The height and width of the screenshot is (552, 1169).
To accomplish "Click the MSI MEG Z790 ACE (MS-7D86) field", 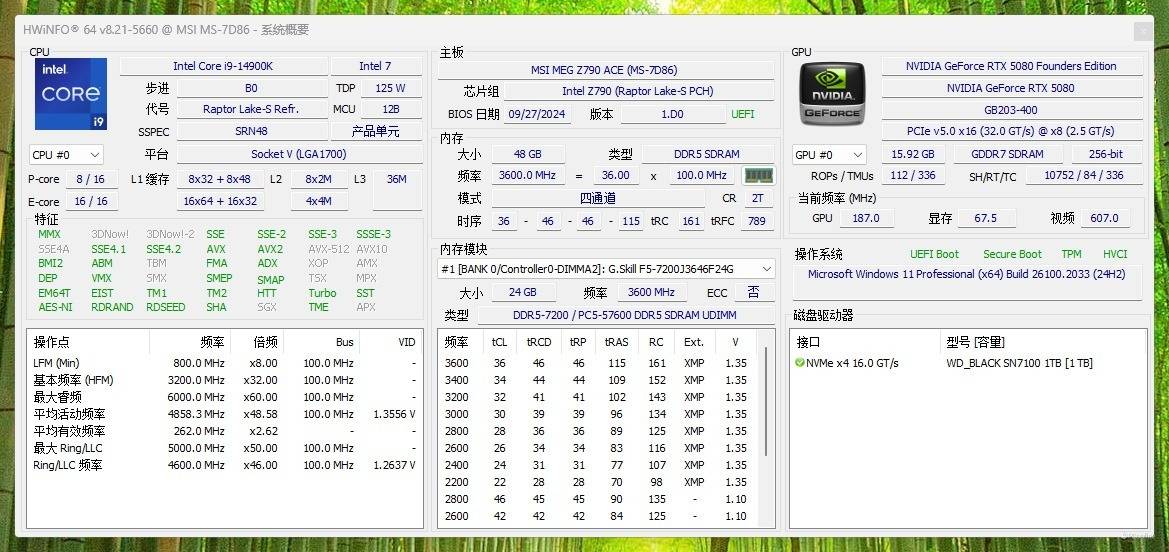I will coord(605,70).
